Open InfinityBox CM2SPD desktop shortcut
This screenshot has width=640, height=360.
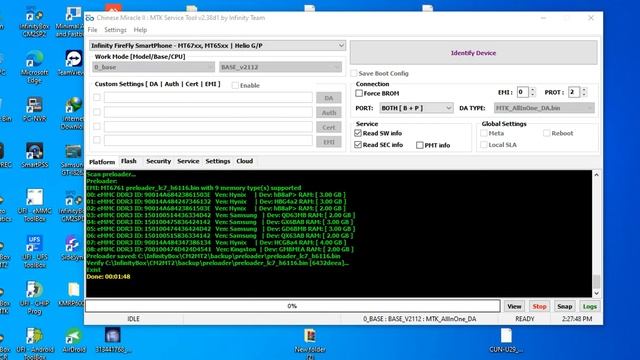(73, 206)
